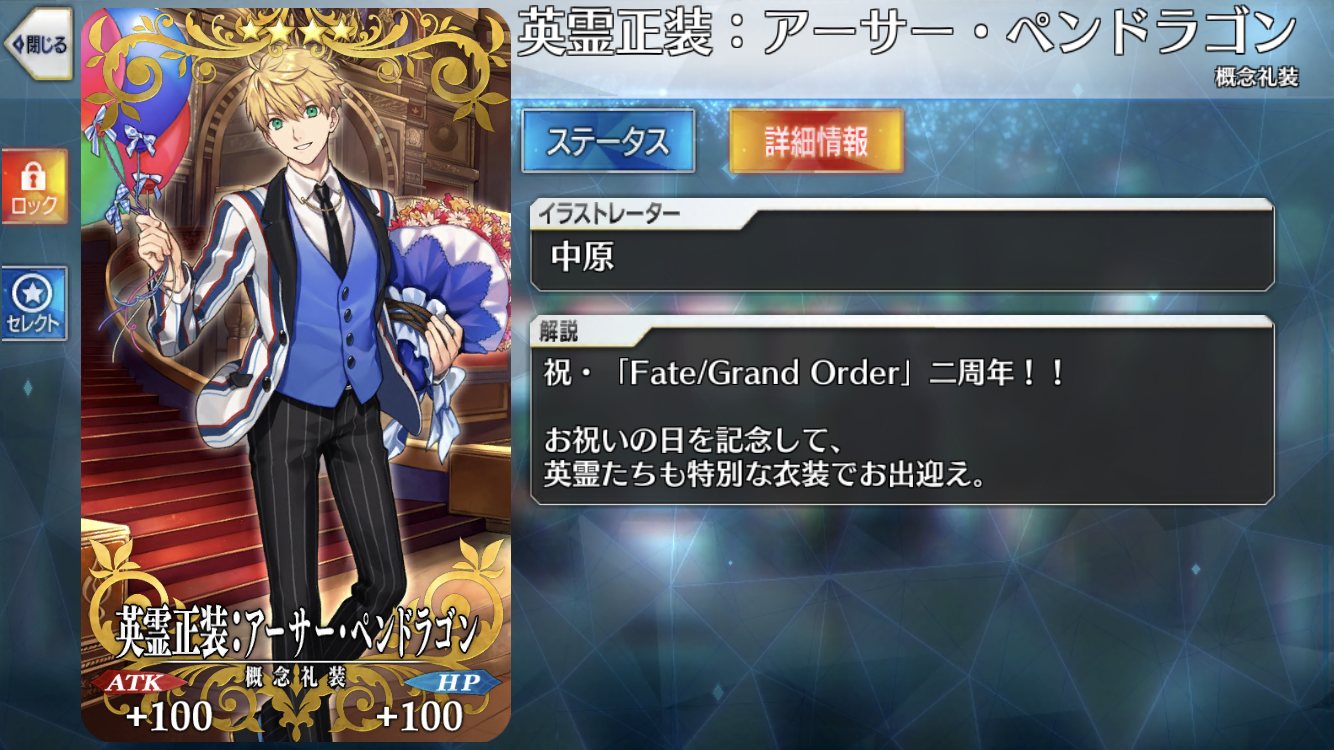1334x750 pixels.
Task: Click the illustrator name 中原 field
Action: (x=902, y=257)
